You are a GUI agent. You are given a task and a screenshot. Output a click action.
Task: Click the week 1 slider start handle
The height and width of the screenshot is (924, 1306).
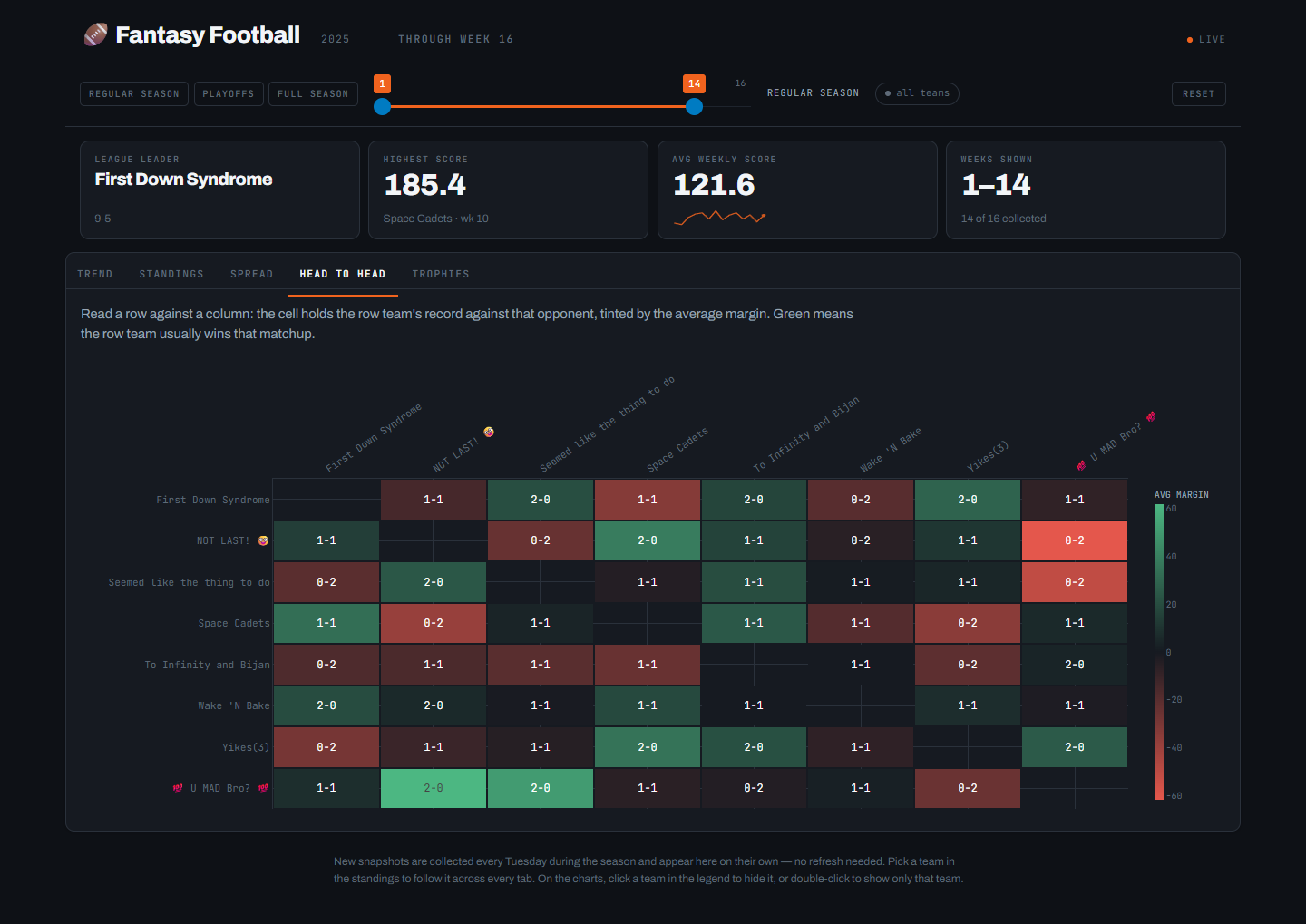(383, 106)
